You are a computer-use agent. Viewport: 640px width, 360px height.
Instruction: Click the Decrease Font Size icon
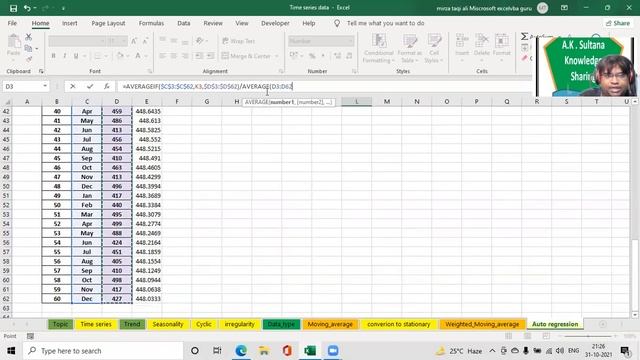click(x=145, y=41)
